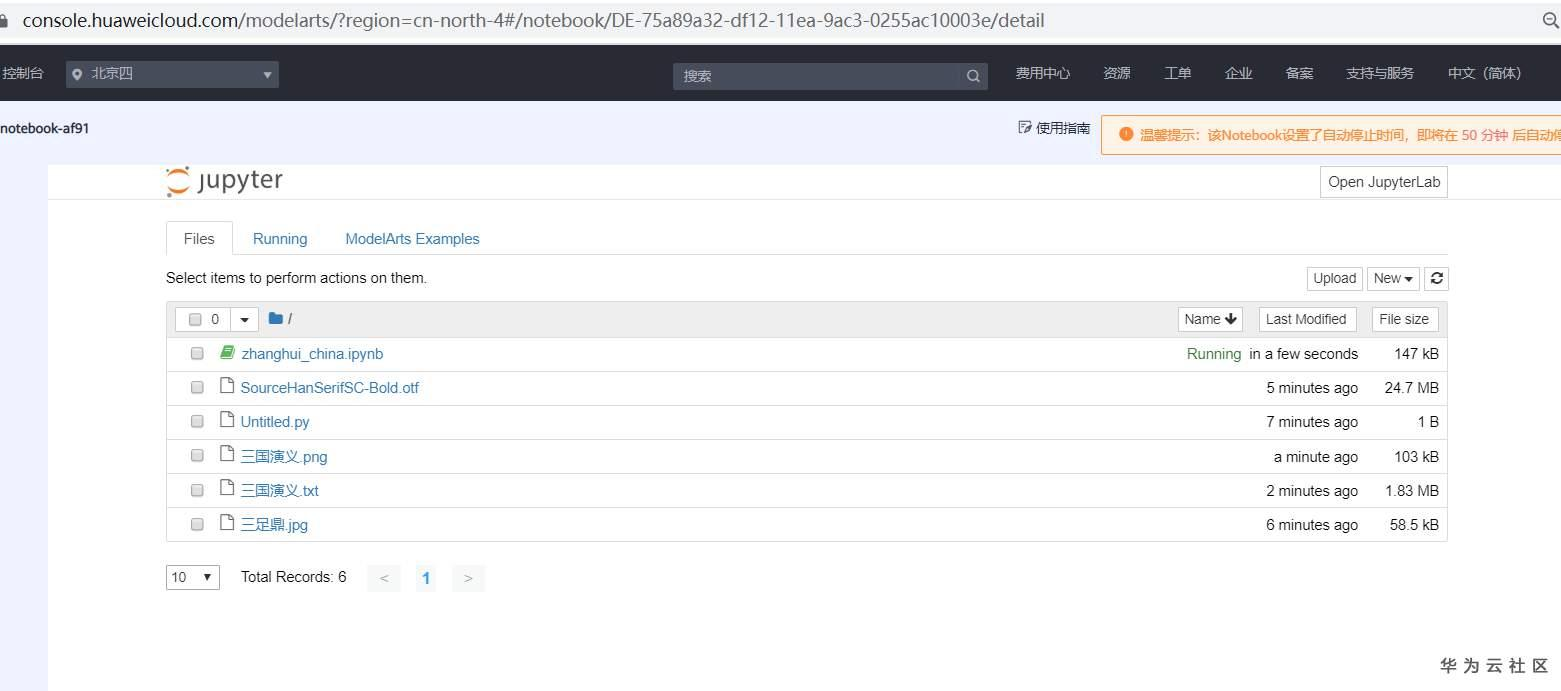Click the file icon beside SourceHanSerifSC-Bold.otf
The image size is (1561, 691).
click(227, 387)
